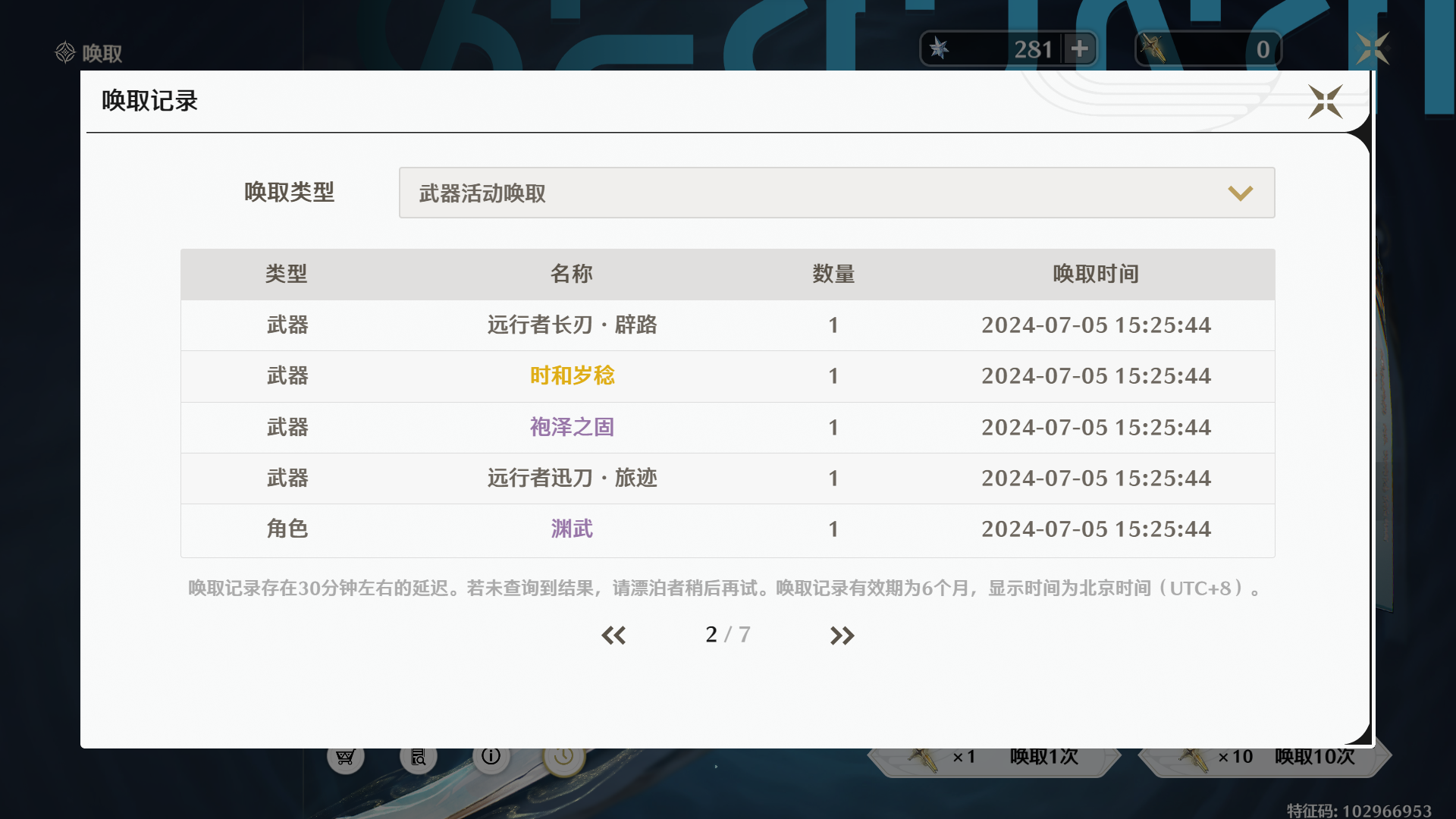Click the gold 时和岁稔 weapon record name
This screenshot has width=1456, height=819.
(572, 376)
